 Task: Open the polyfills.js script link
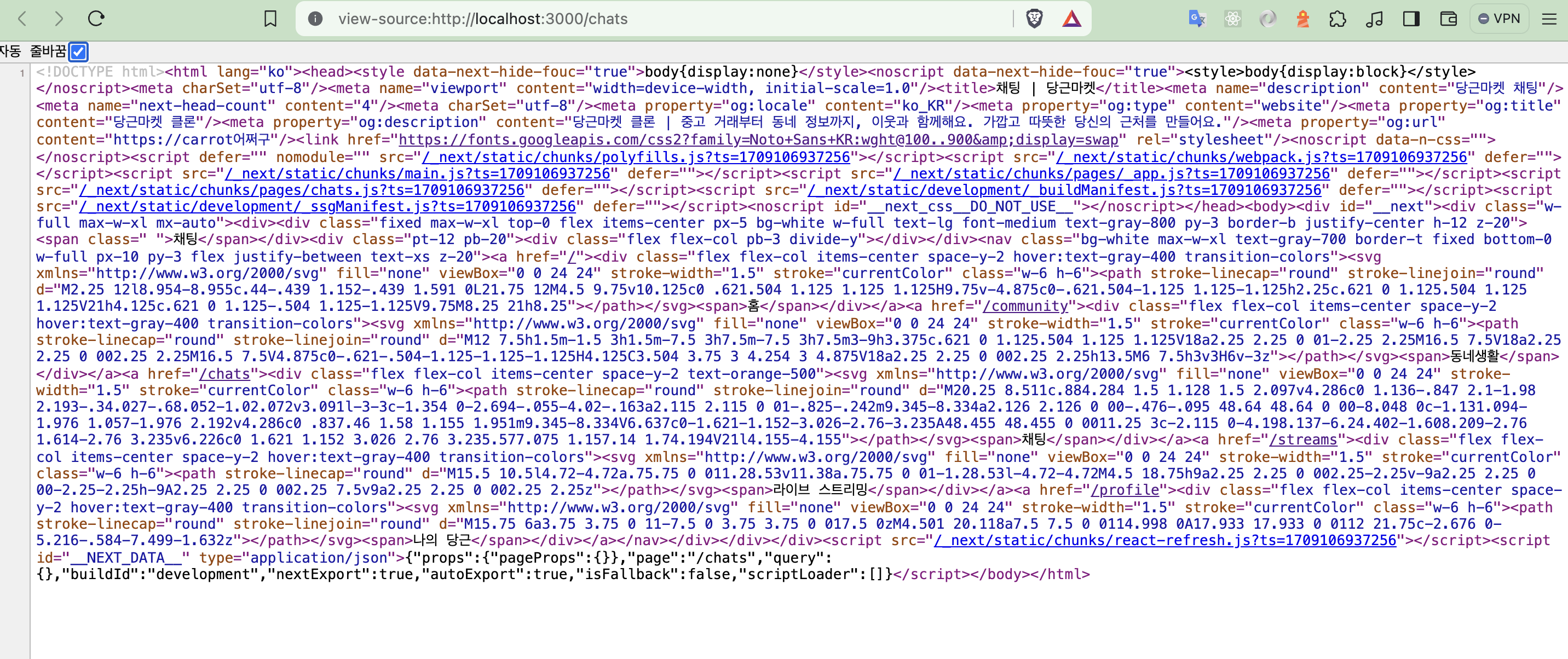[636, 157]
